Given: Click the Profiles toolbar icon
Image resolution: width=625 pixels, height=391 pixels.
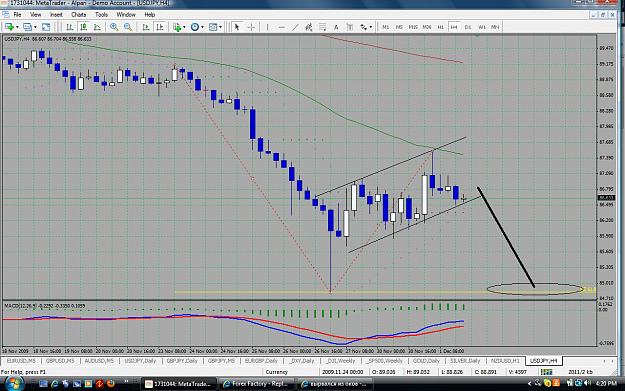Looking at the screenshot, I should click(28, 27).
